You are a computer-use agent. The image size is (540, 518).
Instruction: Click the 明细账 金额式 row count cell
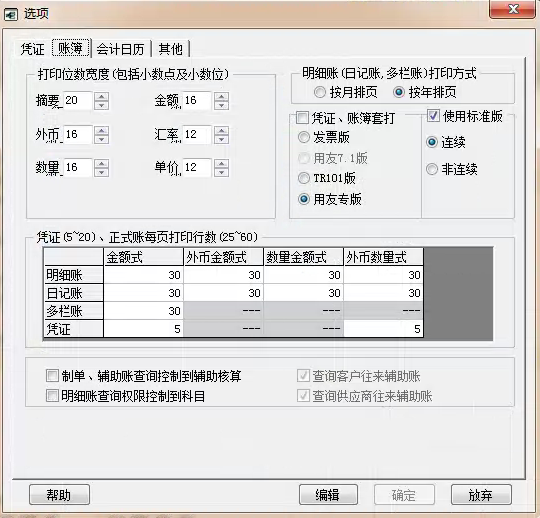143,275
